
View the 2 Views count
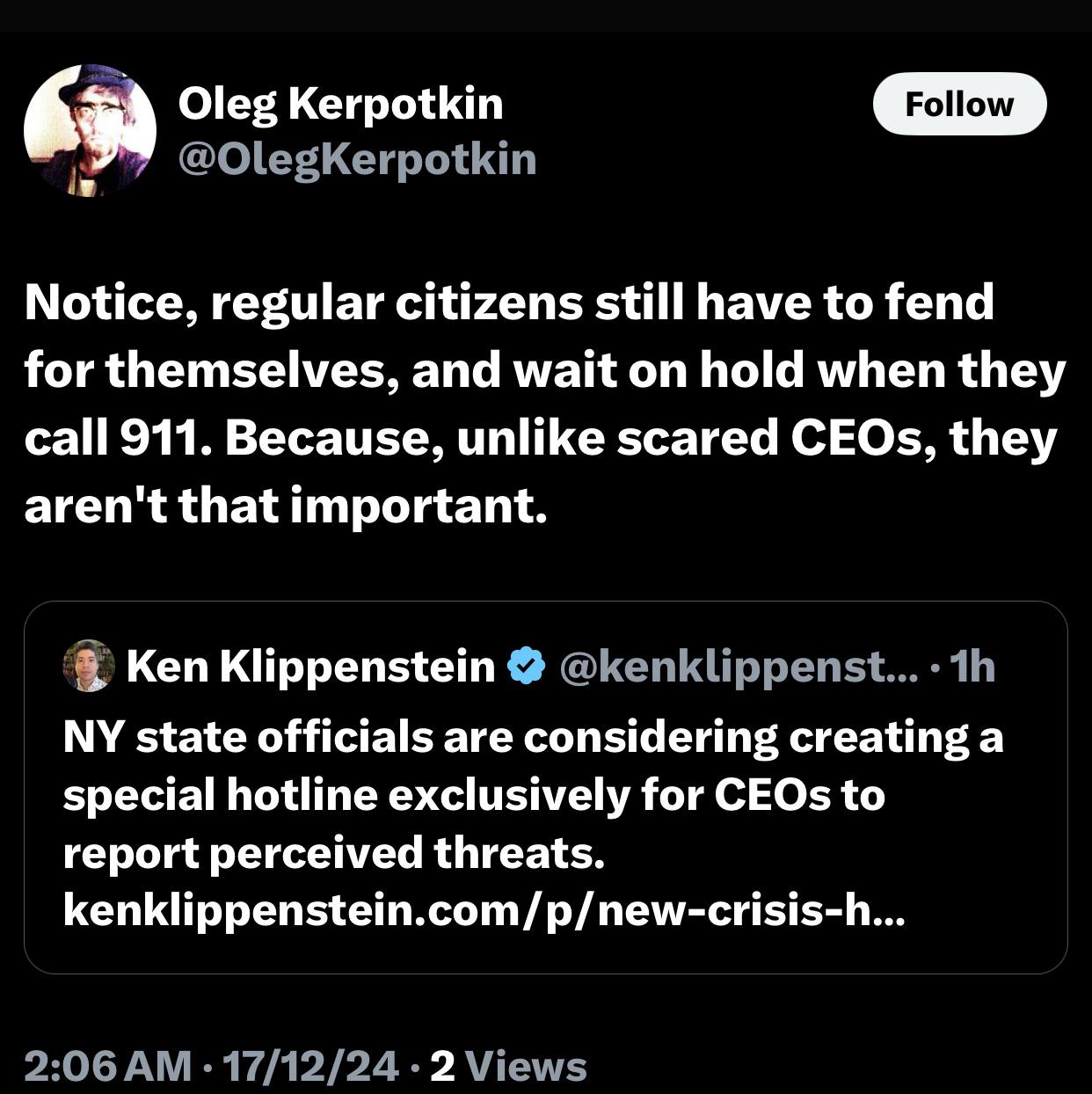click(x=509, y=1066)
